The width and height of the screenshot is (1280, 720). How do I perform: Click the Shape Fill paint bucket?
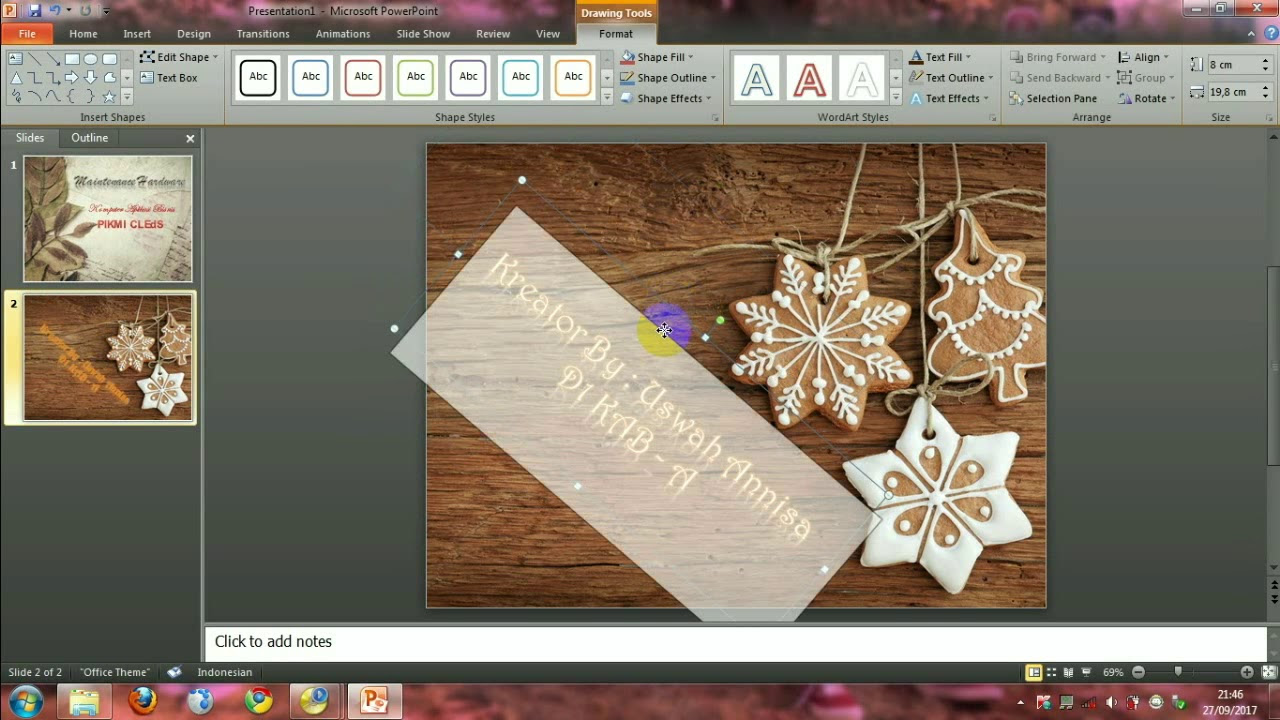tap(627, 57)
